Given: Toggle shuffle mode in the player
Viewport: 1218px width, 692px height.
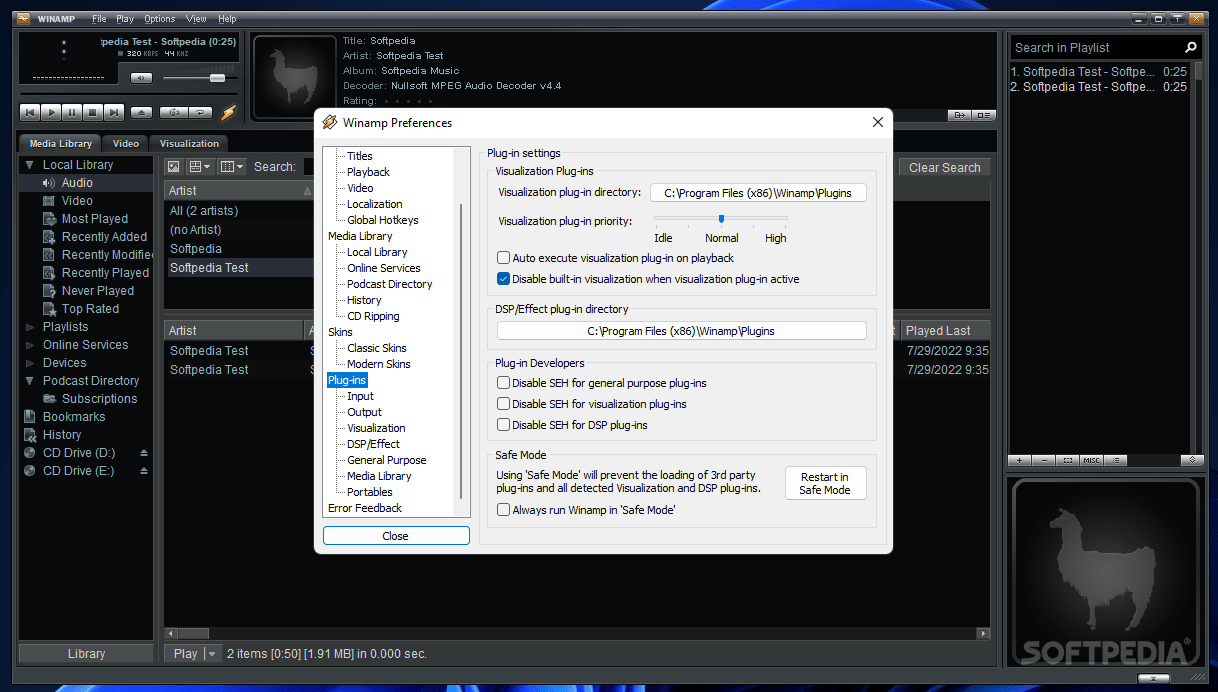Looking at the screenshot, I should coord(174,113).
